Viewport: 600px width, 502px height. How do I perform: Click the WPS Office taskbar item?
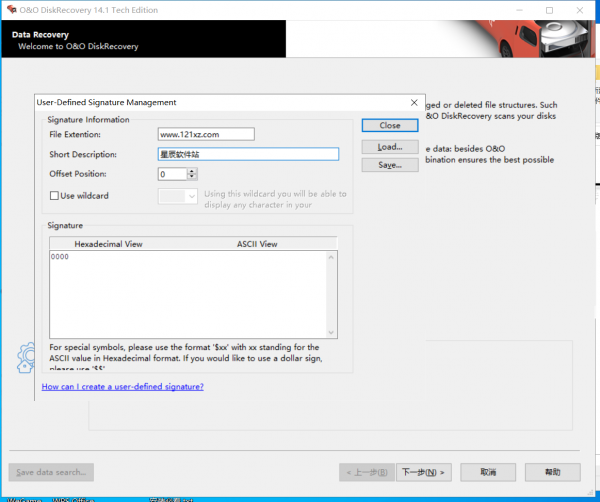(x=73, y=500)
